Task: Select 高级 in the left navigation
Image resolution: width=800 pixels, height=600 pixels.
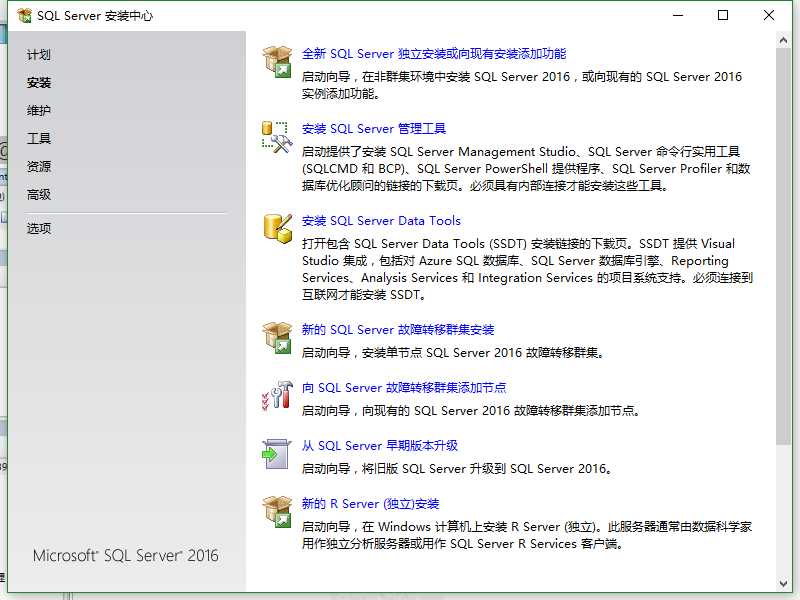Action: [x=39, y=194]
